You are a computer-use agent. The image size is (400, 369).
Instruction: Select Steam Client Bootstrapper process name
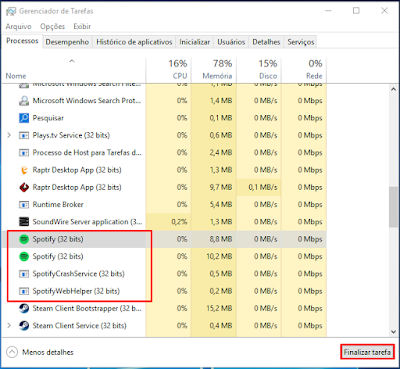[87, 308]
